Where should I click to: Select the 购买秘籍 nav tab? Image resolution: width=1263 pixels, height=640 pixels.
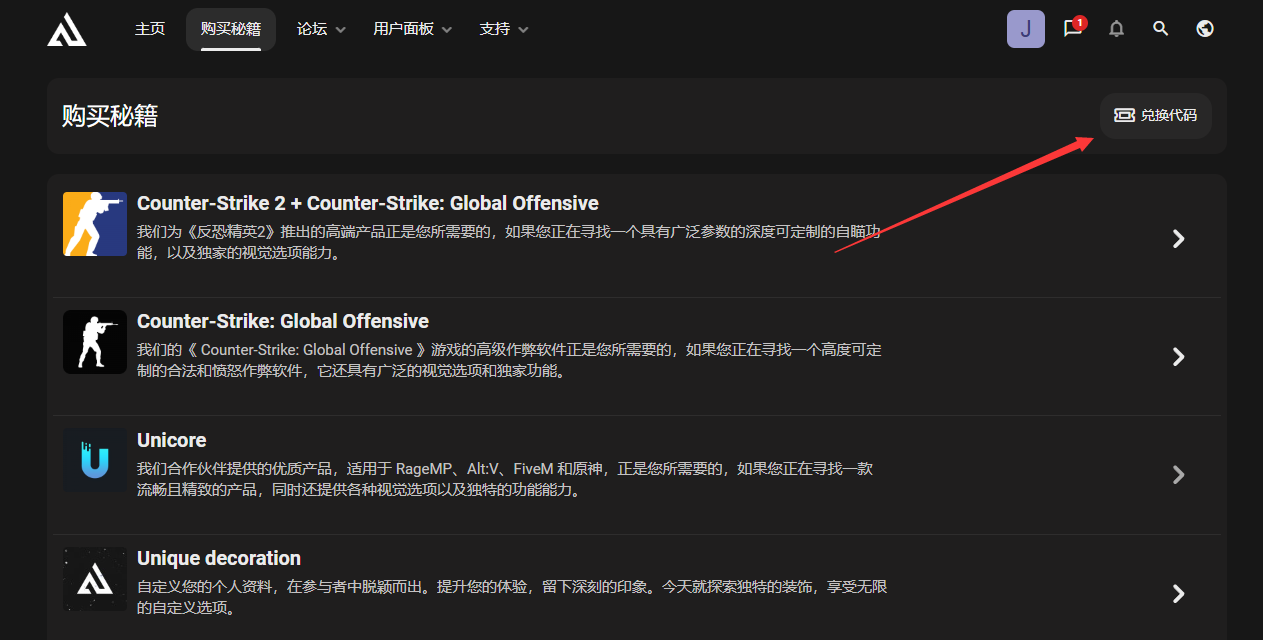point(230,30)
